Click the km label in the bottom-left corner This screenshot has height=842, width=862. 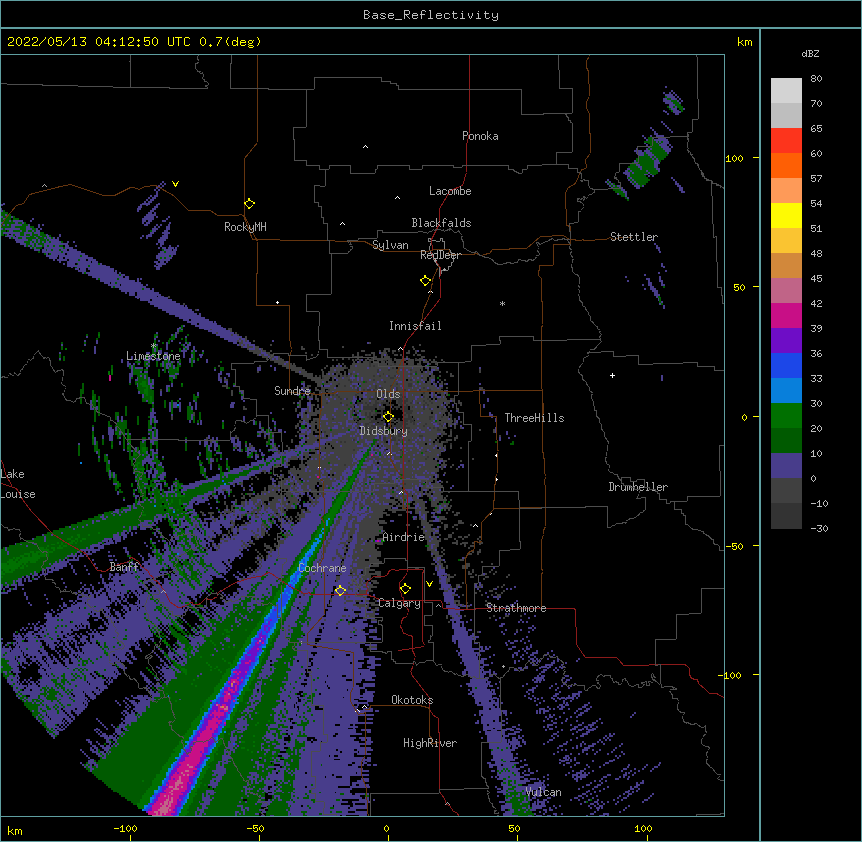[15, 830]
